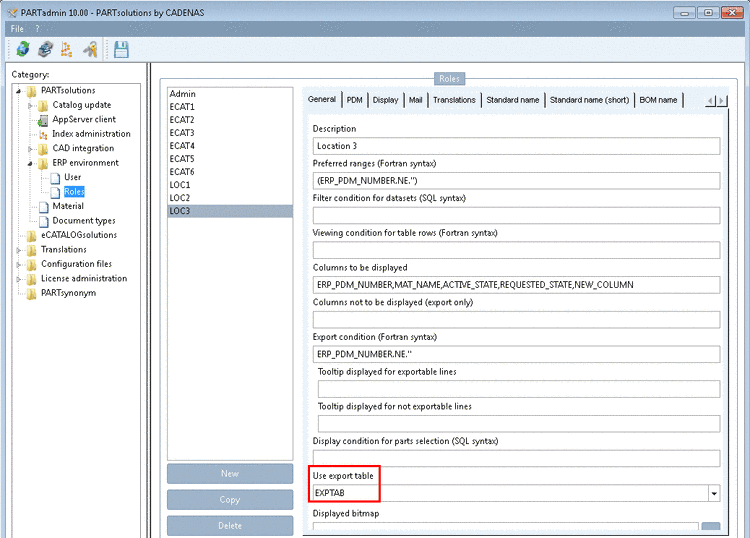Viewport: 750px width, 538px height.
Task: Switch to the Mail tab
Action: coord(416,100)
